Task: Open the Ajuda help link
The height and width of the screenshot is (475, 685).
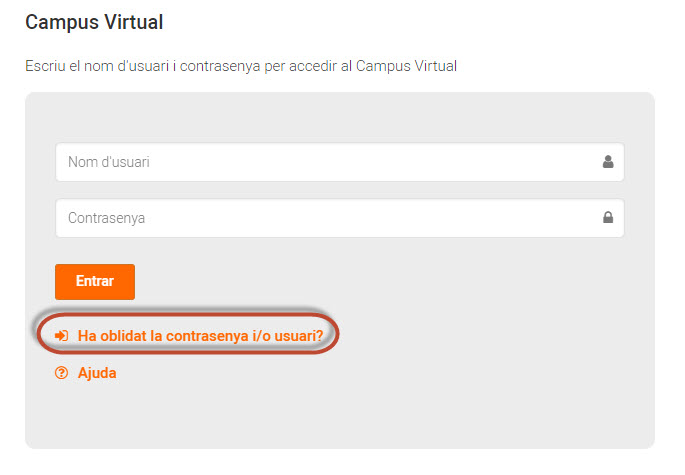Action: [97, 373]
